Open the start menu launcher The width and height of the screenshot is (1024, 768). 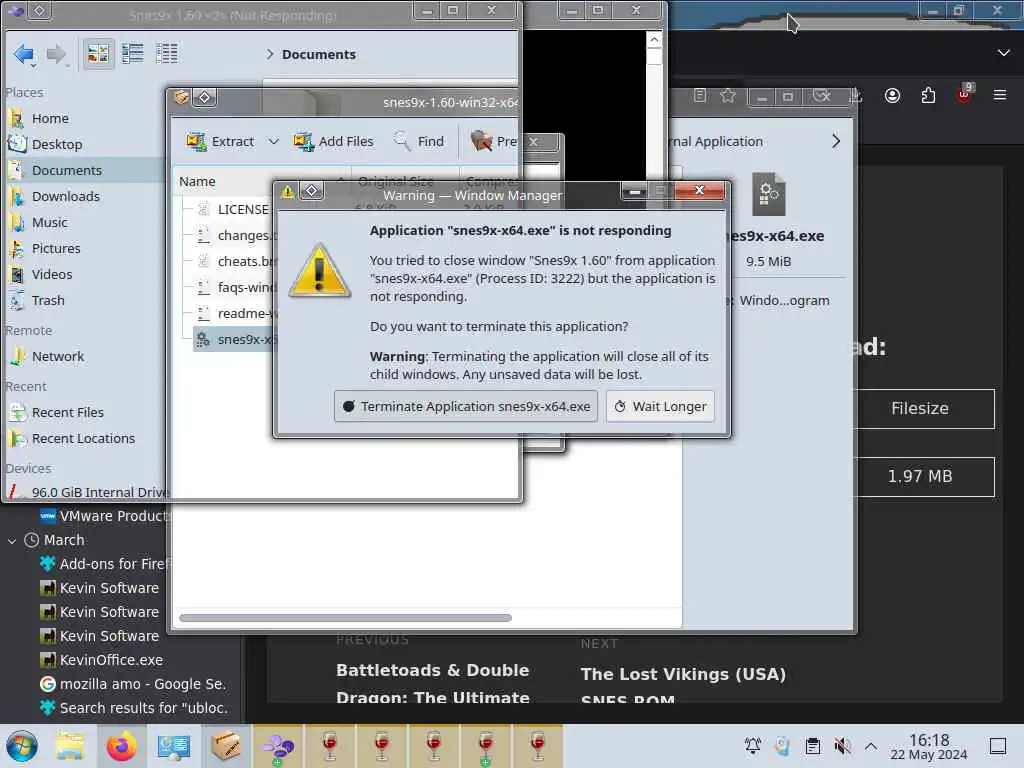point(22,746)
